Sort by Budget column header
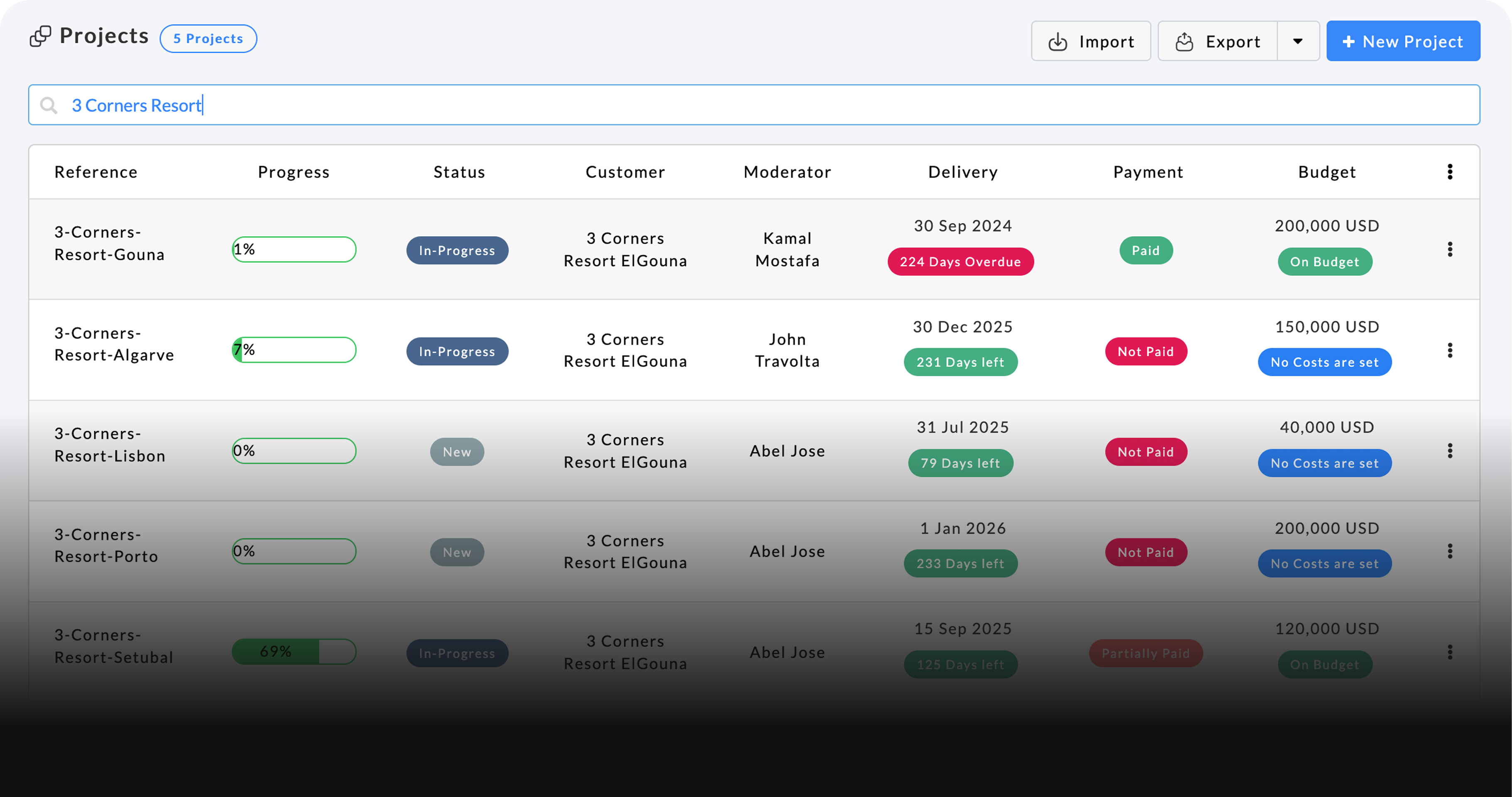Image resolution: width=1512 pixels, height=797 pixels. (x=1327, y=172)
